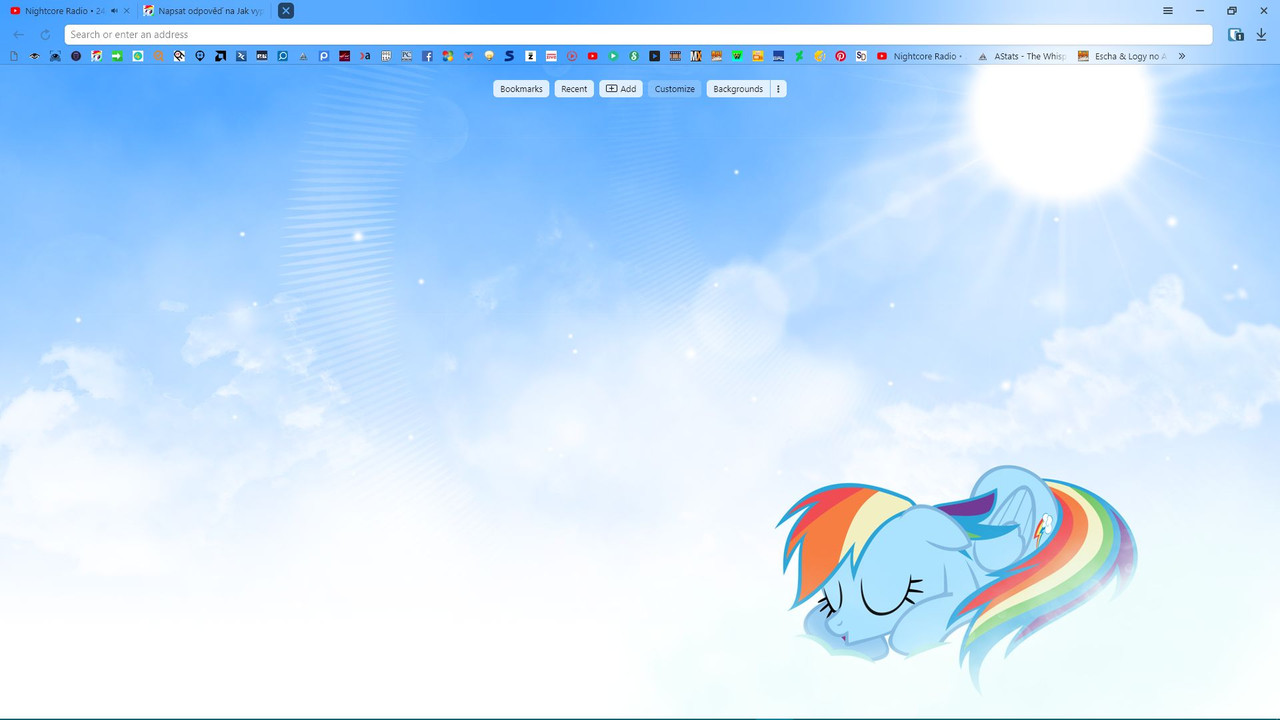Focus the Search or enter an address field

[x=638, y=34]
